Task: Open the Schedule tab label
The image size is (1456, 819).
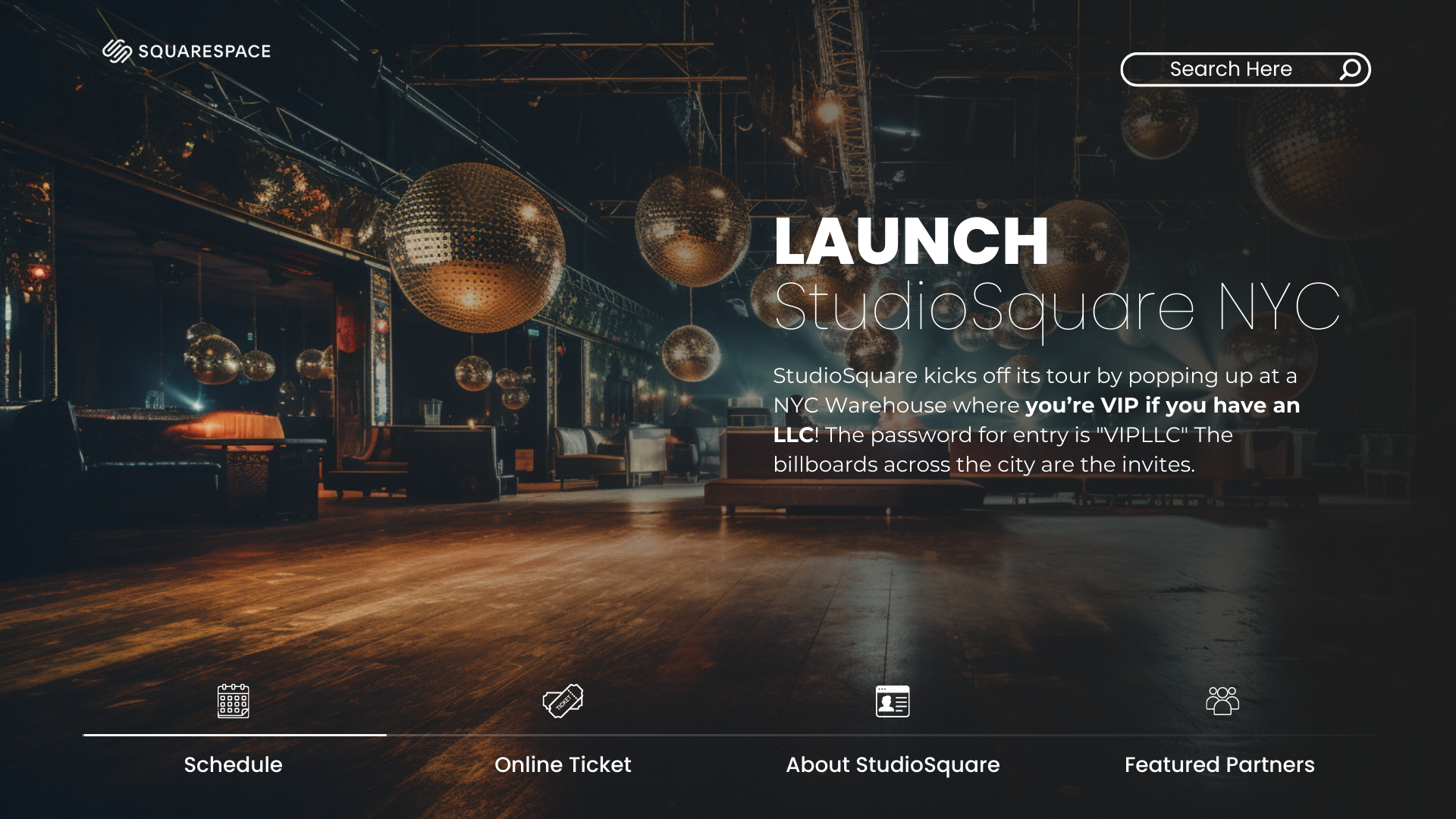Action: point(233,764)
